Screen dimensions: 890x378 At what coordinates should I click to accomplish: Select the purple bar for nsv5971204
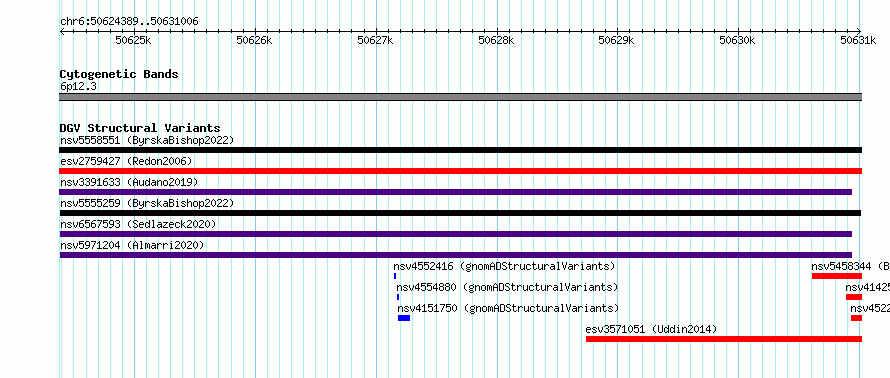point(456,255)
